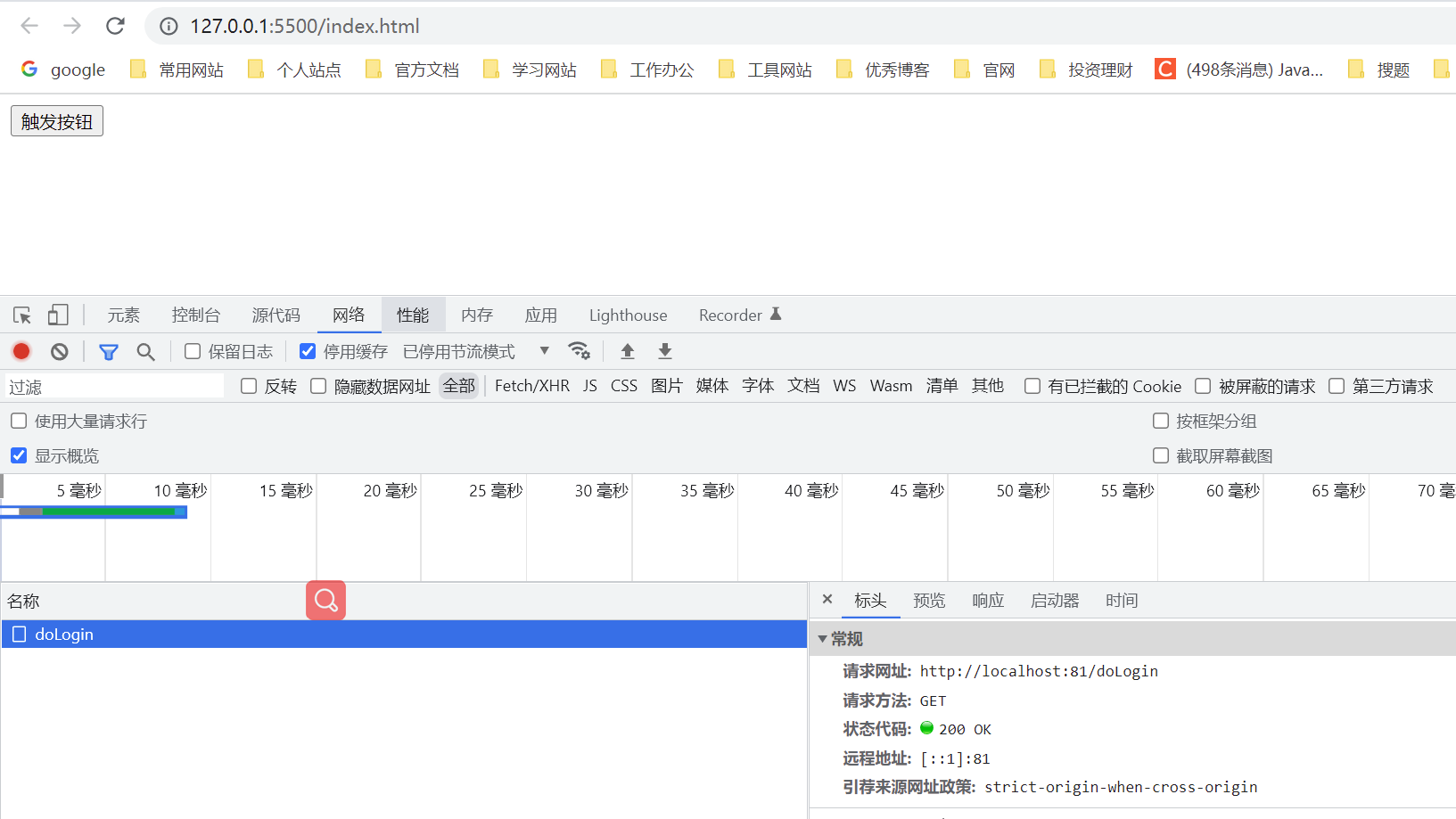Enable the 保留日志 checkbox
Screen dimensions: 1456x819
coord(193,351)
